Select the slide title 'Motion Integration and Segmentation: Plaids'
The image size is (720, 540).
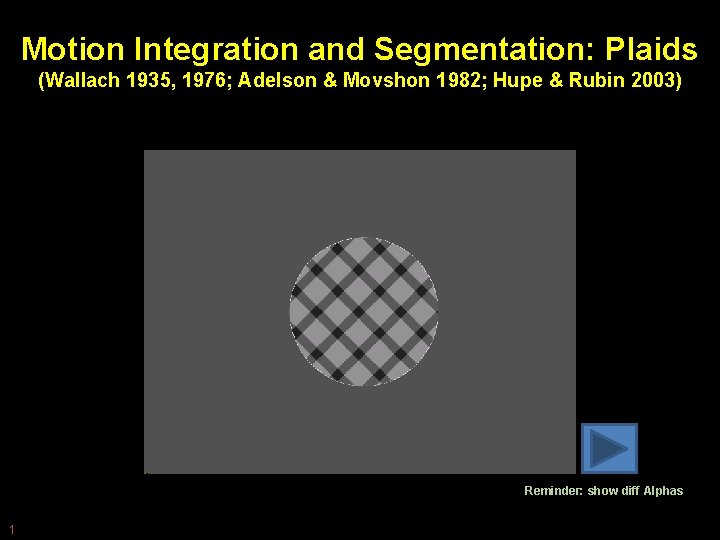pyautogui.click(x=360, y=49)
